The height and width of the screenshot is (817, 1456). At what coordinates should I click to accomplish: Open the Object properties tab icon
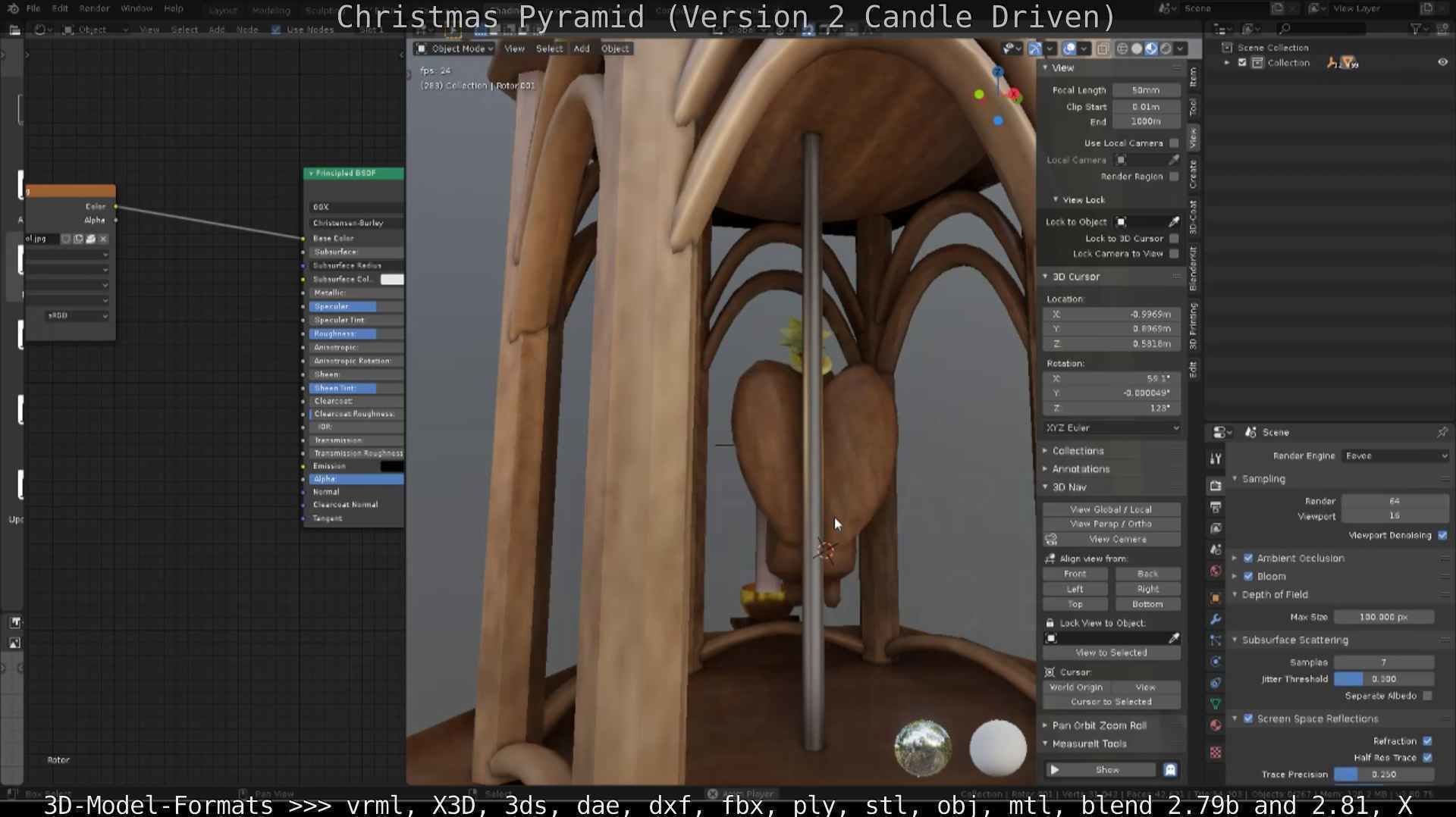pyautogui.click(x=1216, y=598)
